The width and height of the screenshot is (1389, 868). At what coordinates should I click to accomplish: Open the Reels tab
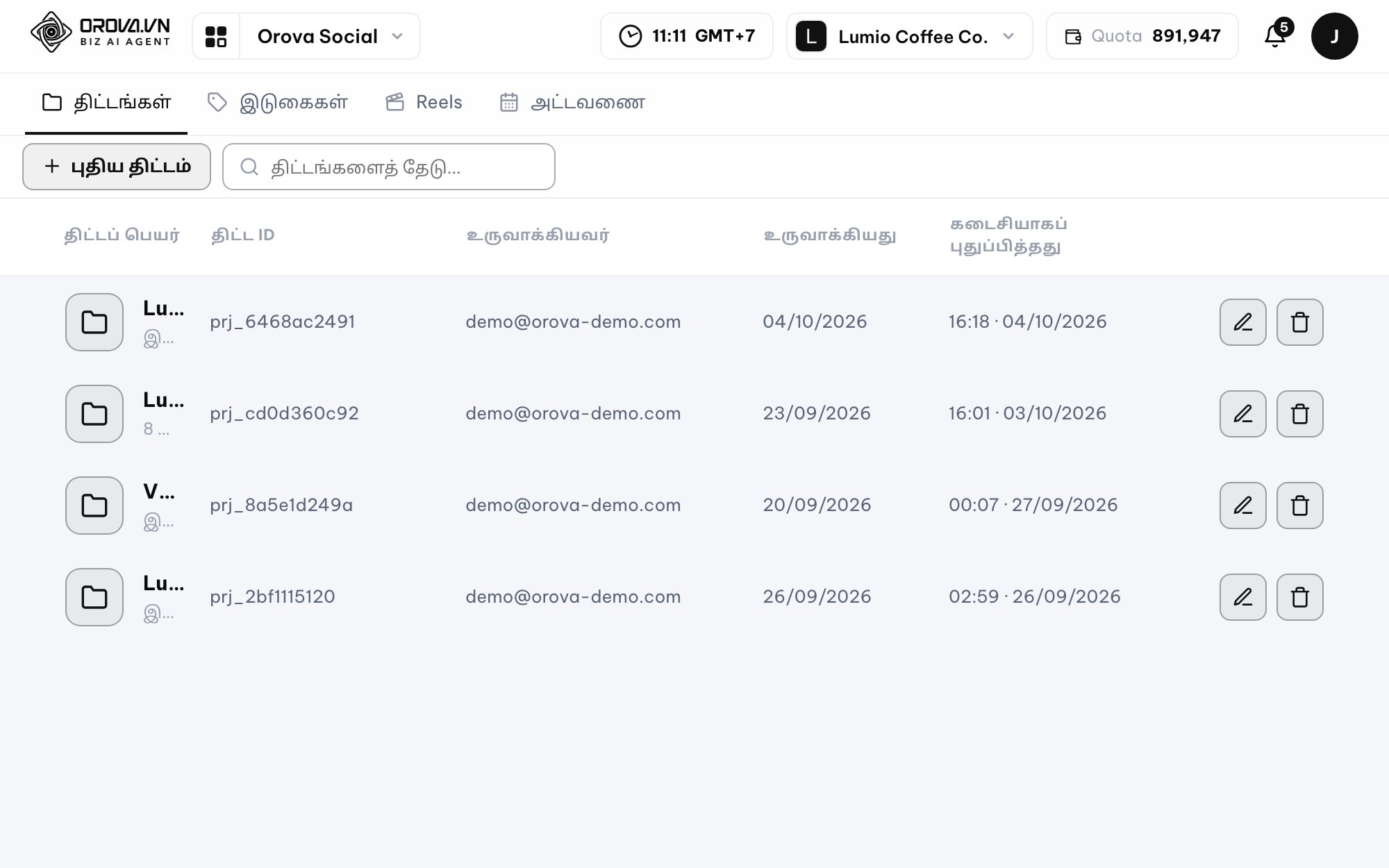[424, 103]
